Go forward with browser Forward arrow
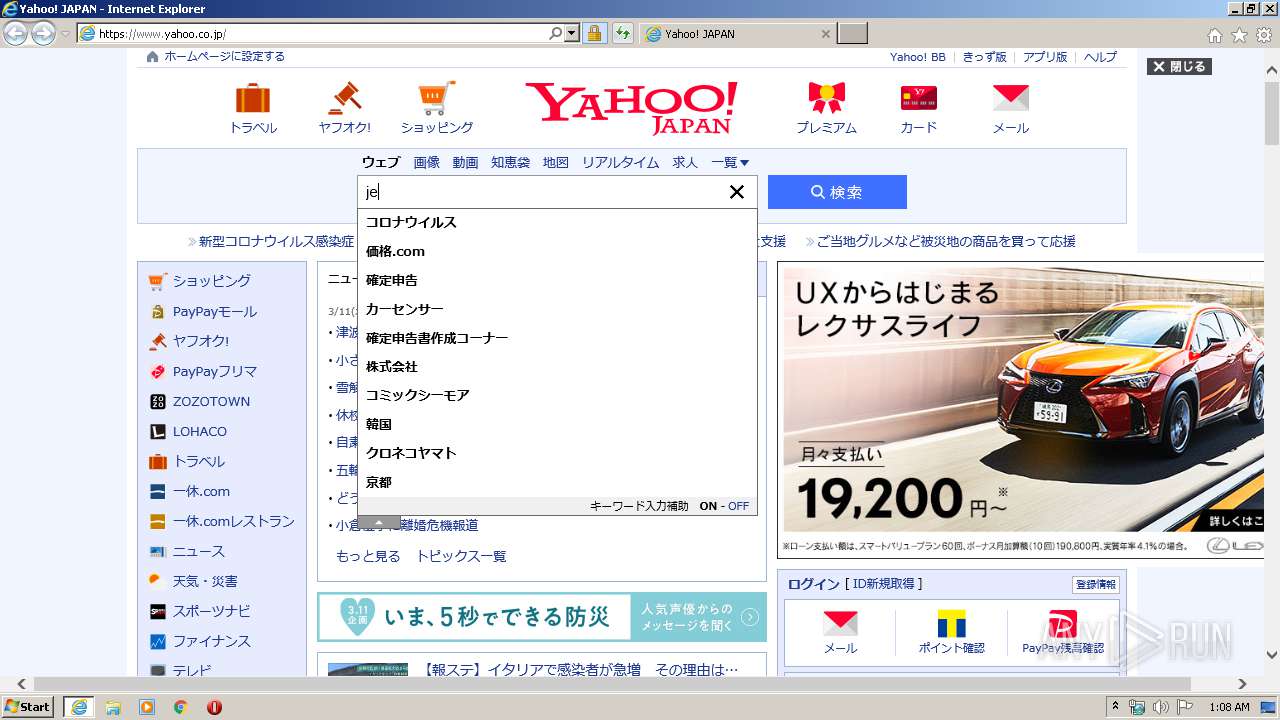This screenshot has width=1280, height=720. click(x=43, y=34)
